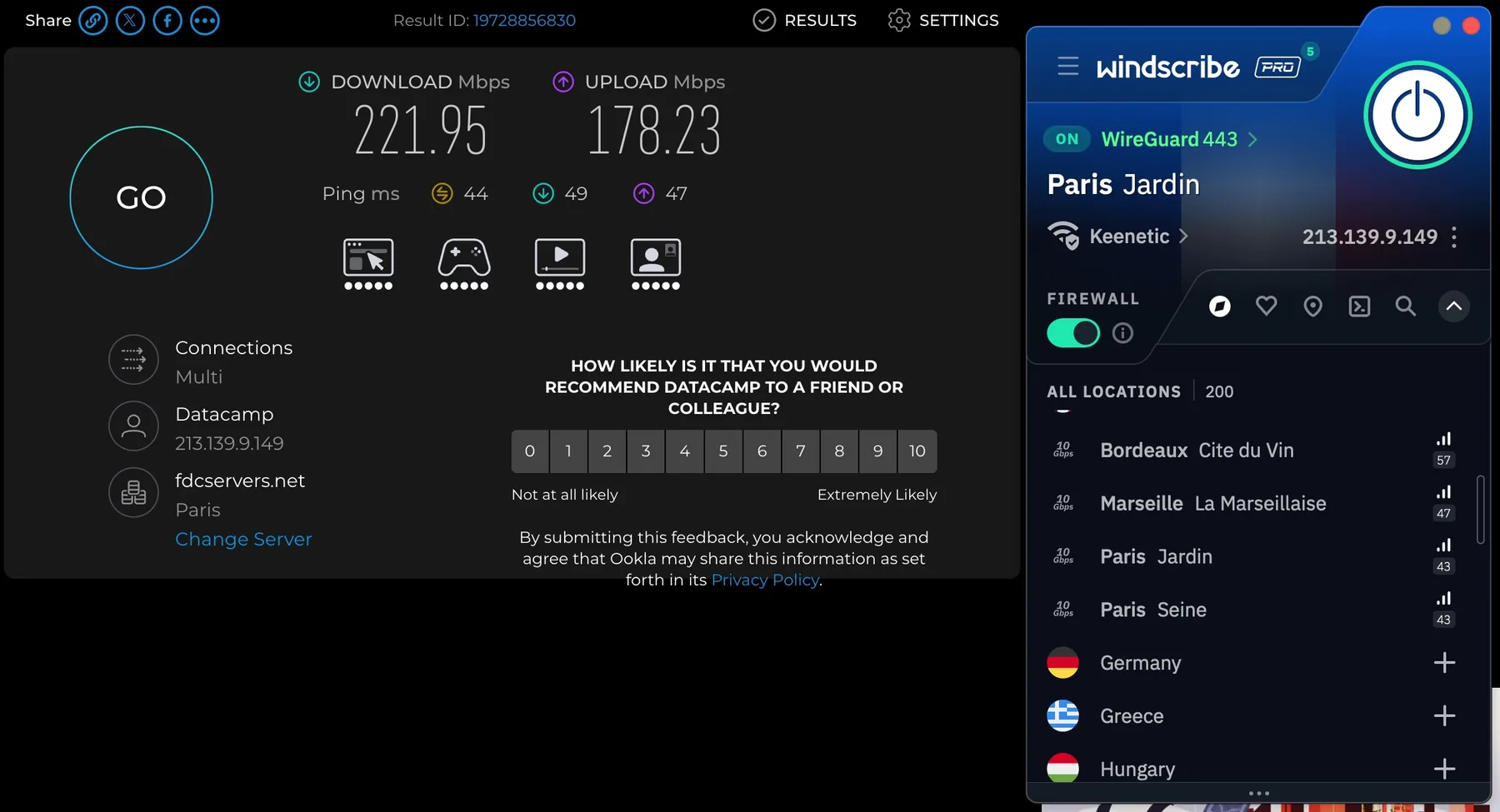This screenshot has height=812, width=1500.
Task: Turn off the VPN with the power button
Action: click(x=1417, y=115)
